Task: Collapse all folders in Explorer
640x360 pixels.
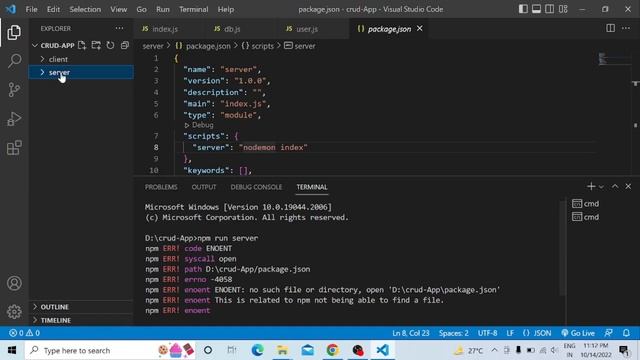Action: [x=124, y=45]
